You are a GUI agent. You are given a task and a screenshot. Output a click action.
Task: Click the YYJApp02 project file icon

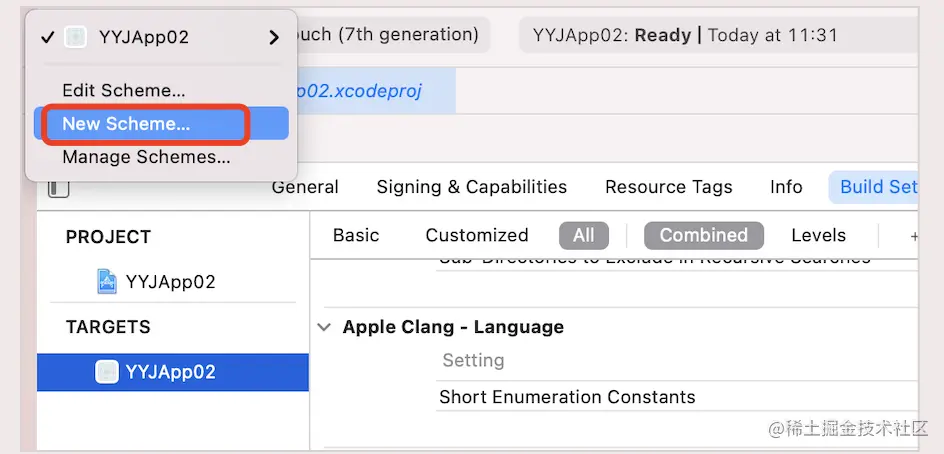[x=107, y=282]
